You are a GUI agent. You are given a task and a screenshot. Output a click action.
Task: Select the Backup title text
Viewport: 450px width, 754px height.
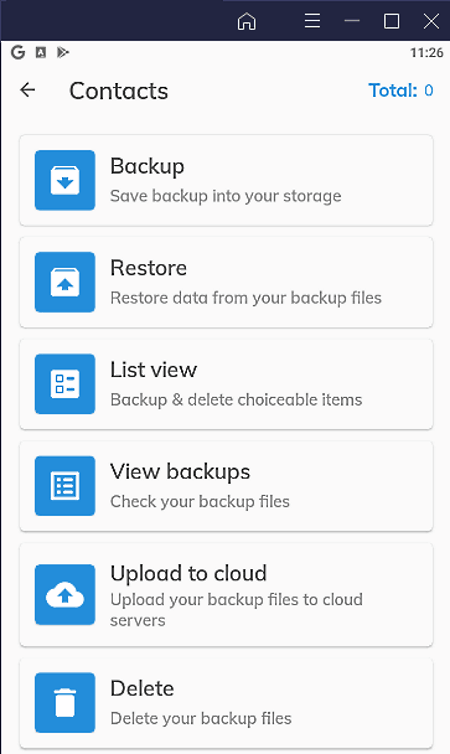[147, 167]
